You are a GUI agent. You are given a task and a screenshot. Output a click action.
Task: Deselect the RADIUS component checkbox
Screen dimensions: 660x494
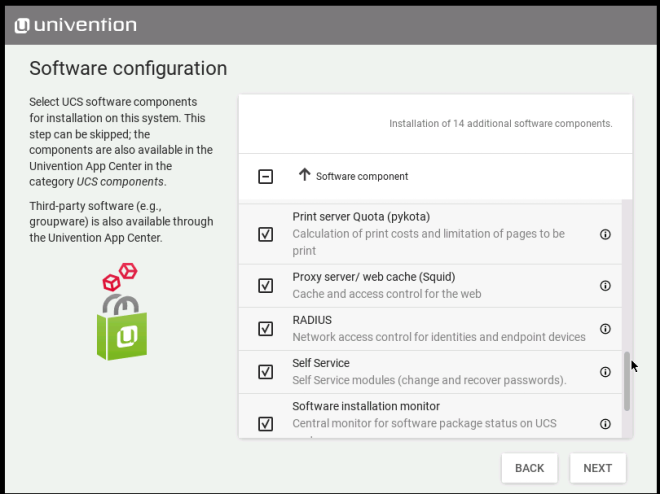[266, 329]
